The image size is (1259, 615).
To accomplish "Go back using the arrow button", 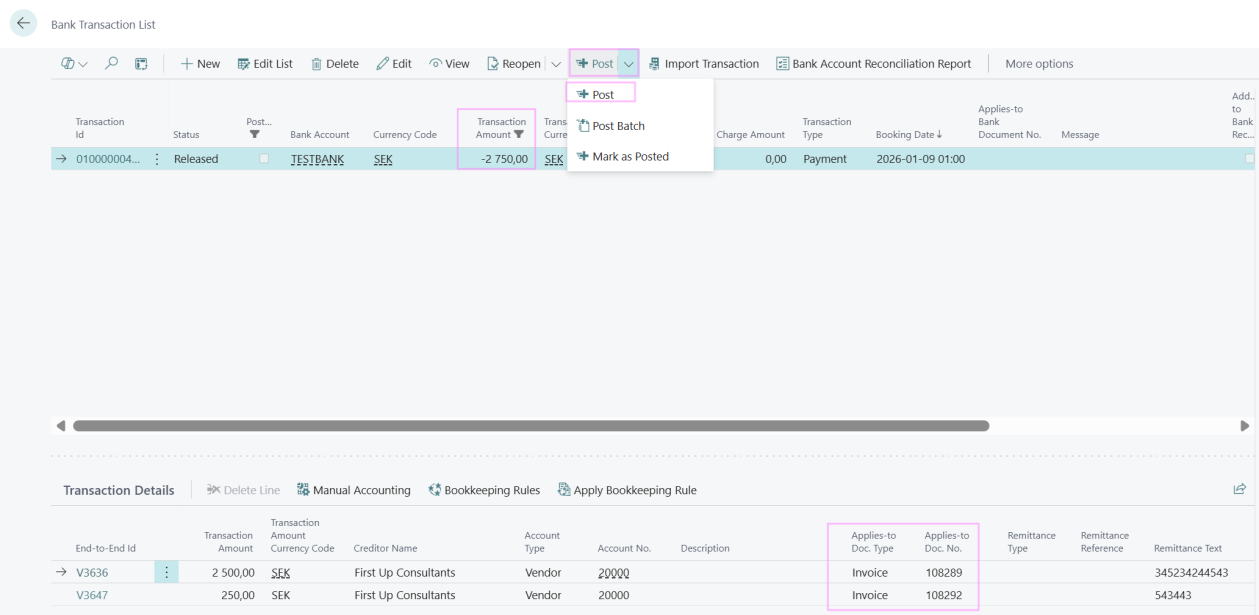I will 21,23.
